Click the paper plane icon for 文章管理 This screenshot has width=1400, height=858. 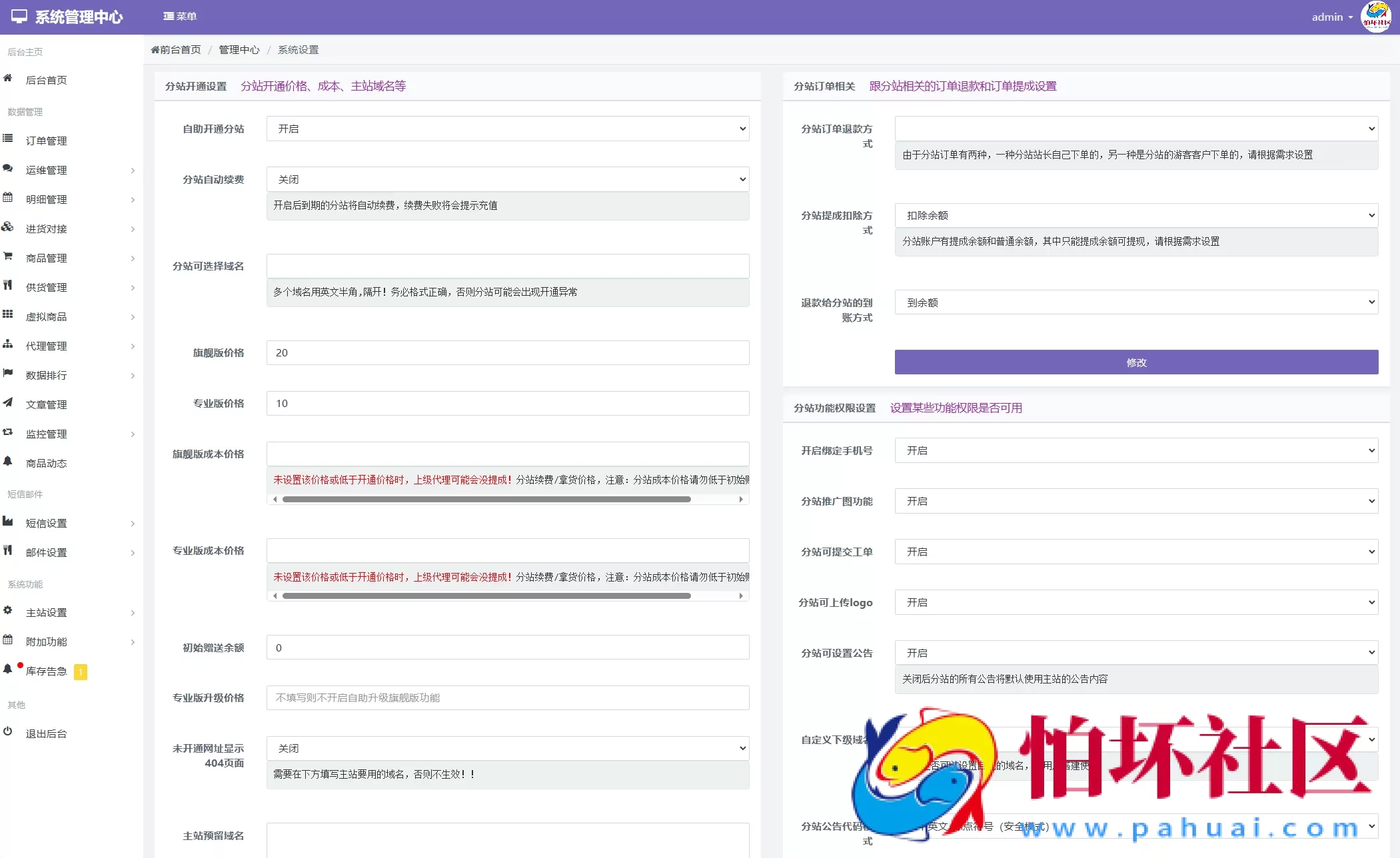click(8, 403)
